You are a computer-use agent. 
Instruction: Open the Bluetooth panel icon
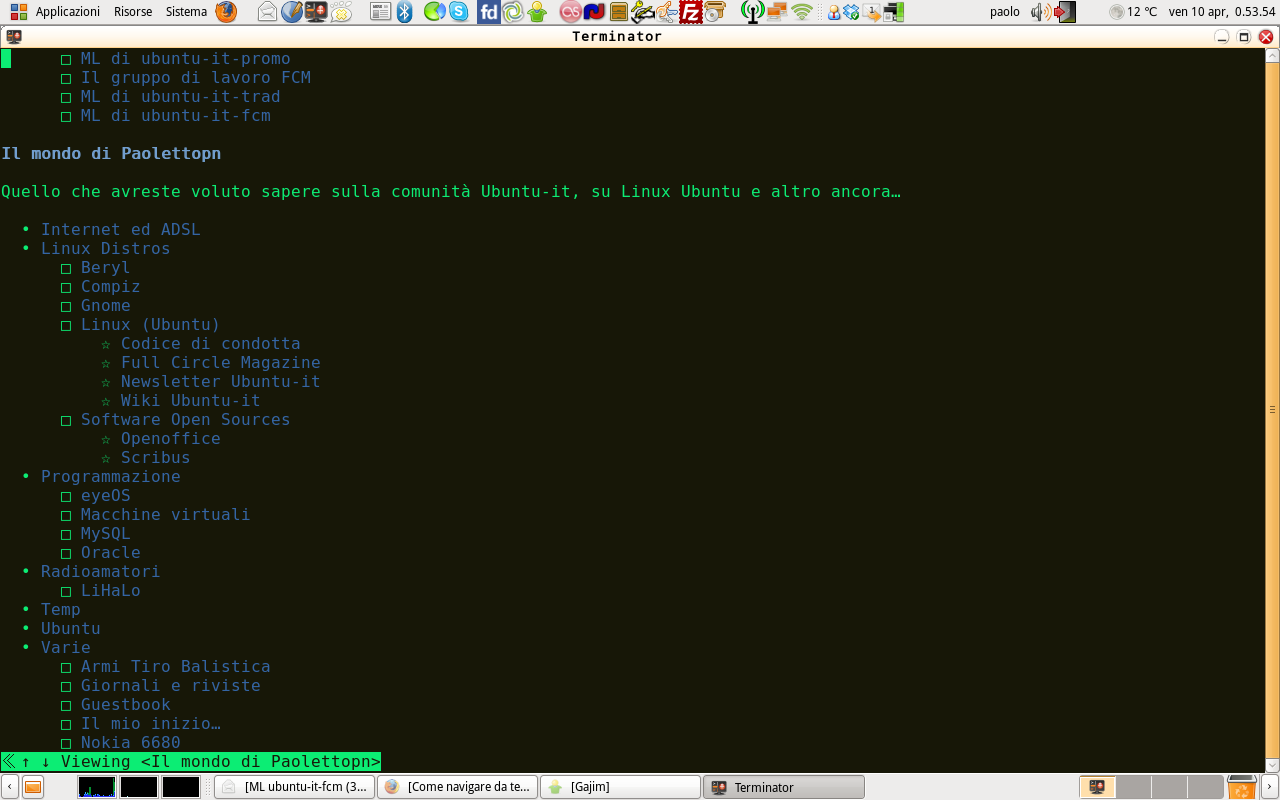(x=405, y=12)
